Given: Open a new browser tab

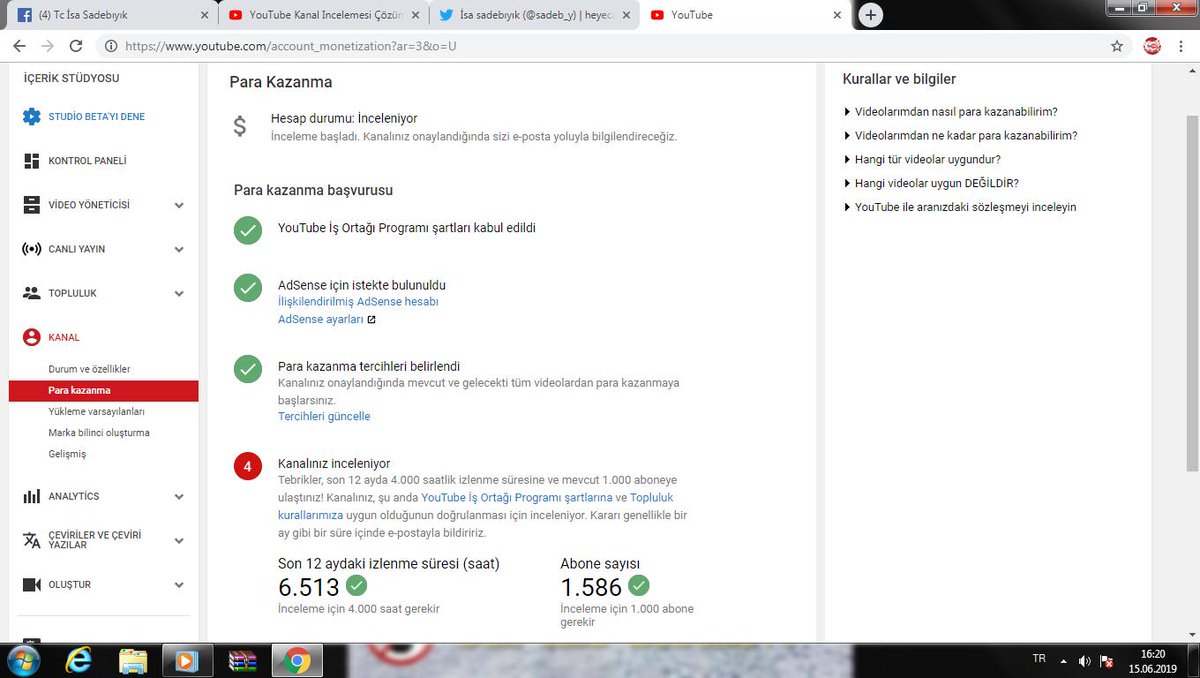Looking at the screenshot, I should (870, 15).
